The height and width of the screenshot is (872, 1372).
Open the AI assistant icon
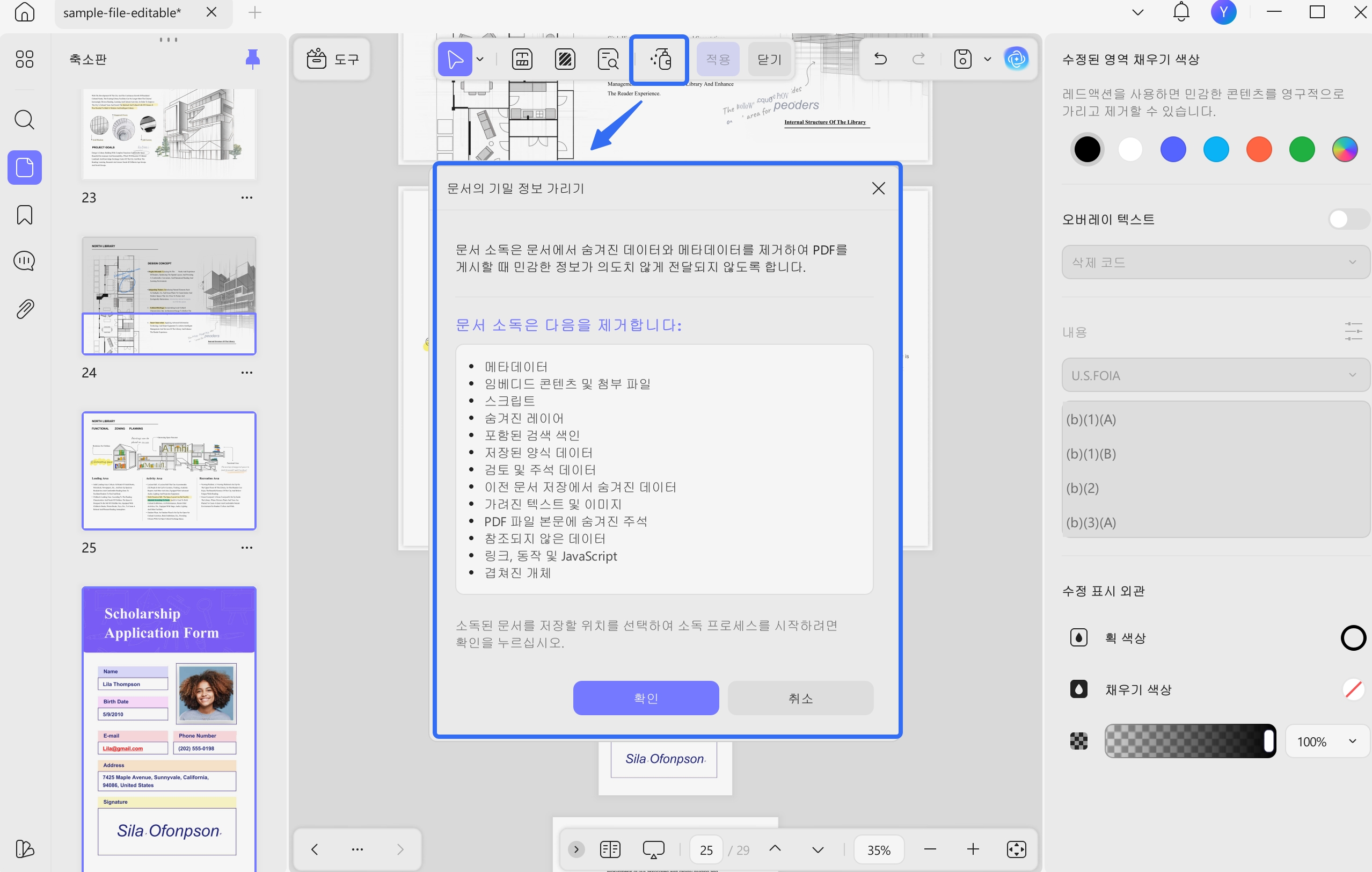pyautogui.click(x=1016, y=59)
